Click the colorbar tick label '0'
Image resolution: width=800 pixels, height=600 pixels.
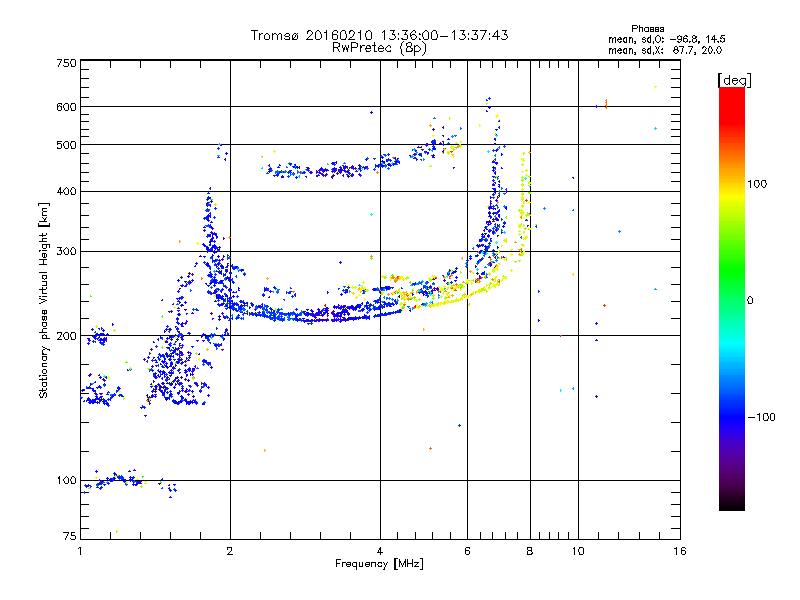click(x=750, y=300)
